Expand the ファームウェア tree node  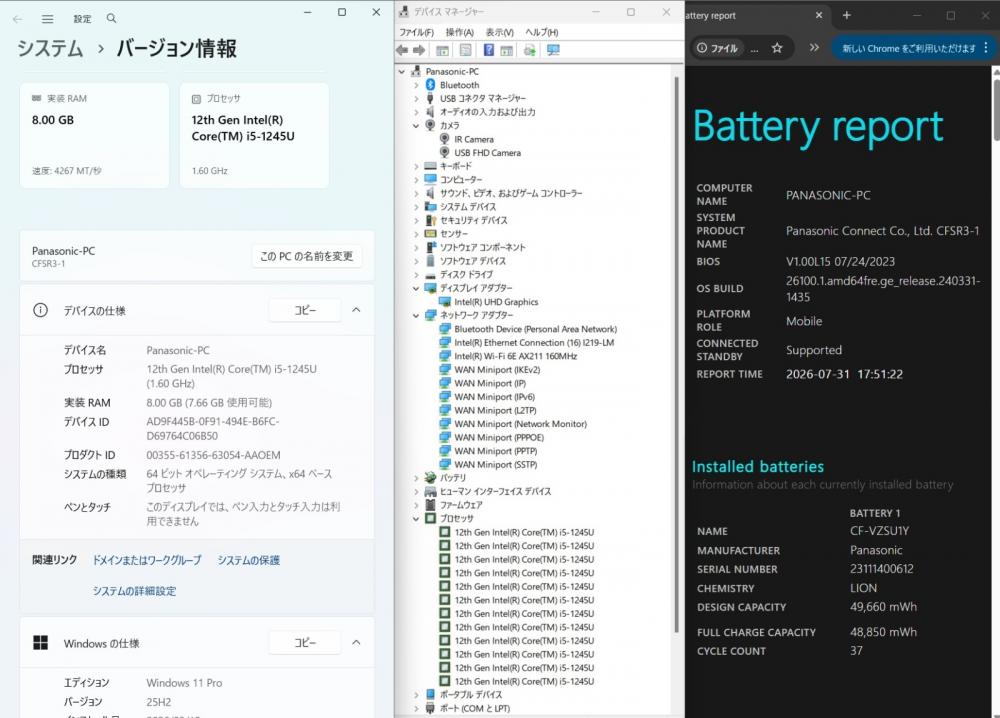pos(416,505)
